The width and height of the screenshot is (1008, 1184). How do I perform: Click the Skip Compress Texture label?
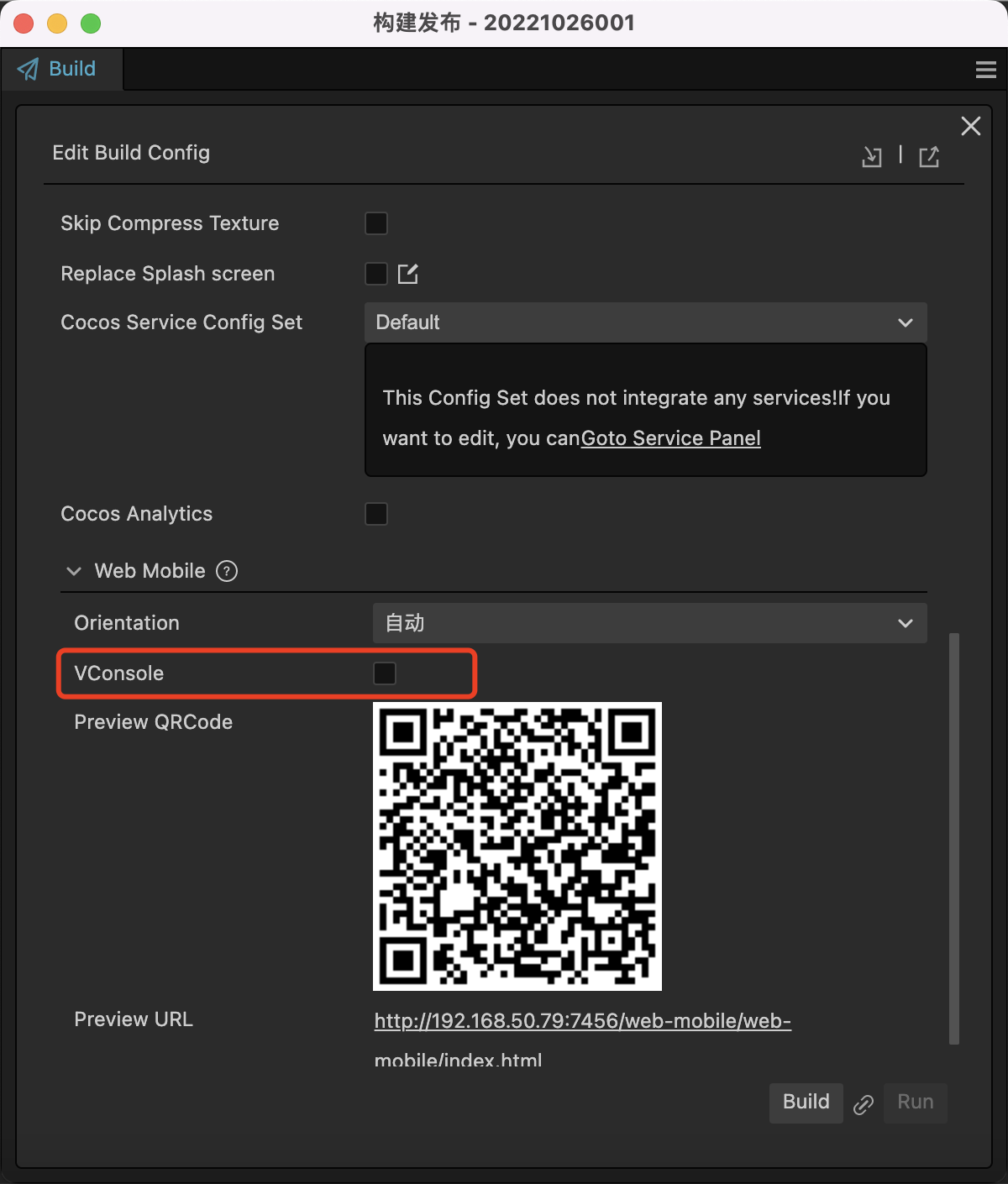click(170, 223)
